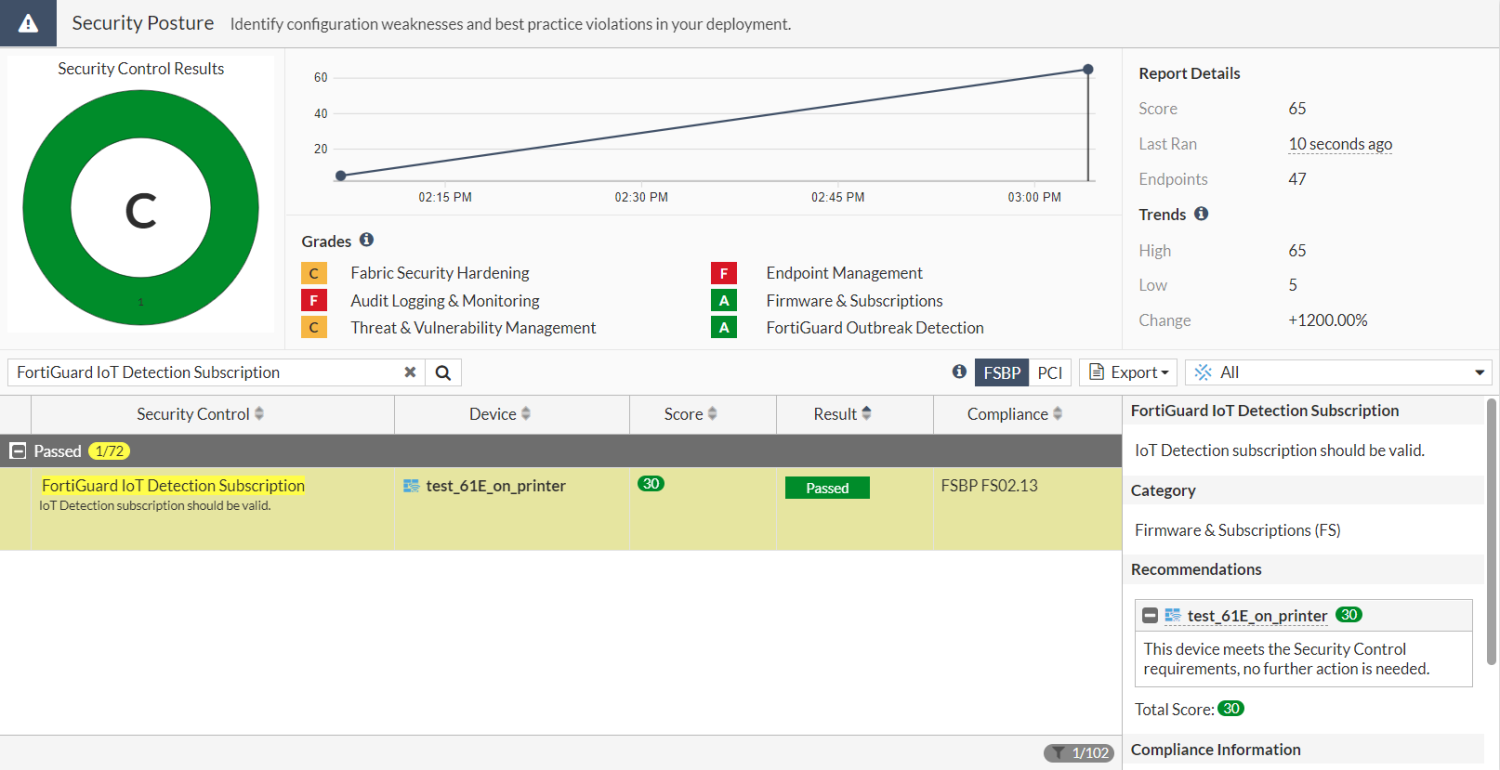Click the FortiGuard Outbreak Detection A badge
Image resolution: width=1500 pixels, height=770 pixels.
(724, 327)
